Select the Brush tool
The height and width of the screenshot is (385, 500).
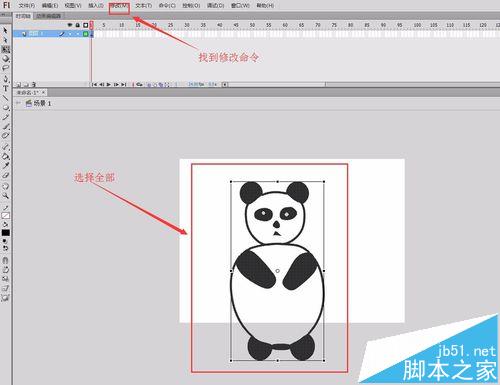5,126
